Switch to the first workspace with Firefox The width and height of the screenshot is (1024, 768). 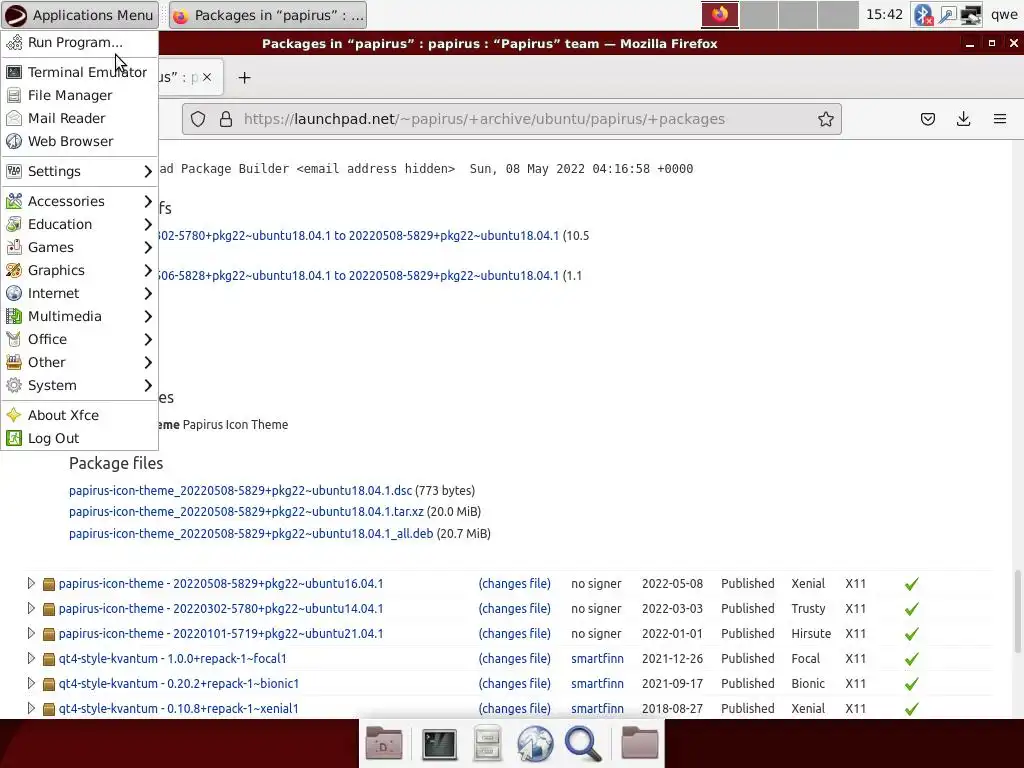pos(720,15)
